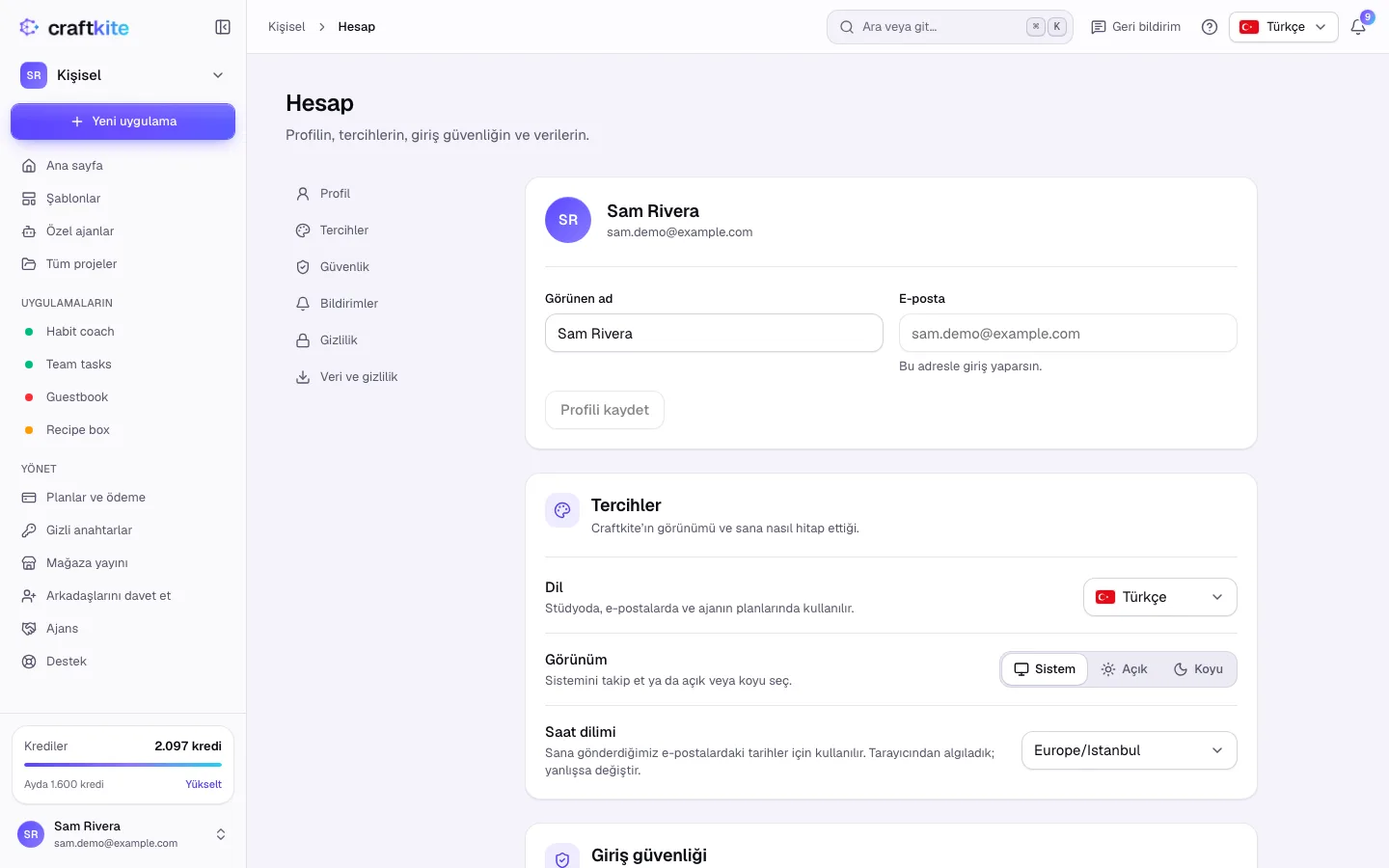This screenshot has width=1389, height=868.
Task: Click the credits usage progress bar
Action: [x=123, y=765]
